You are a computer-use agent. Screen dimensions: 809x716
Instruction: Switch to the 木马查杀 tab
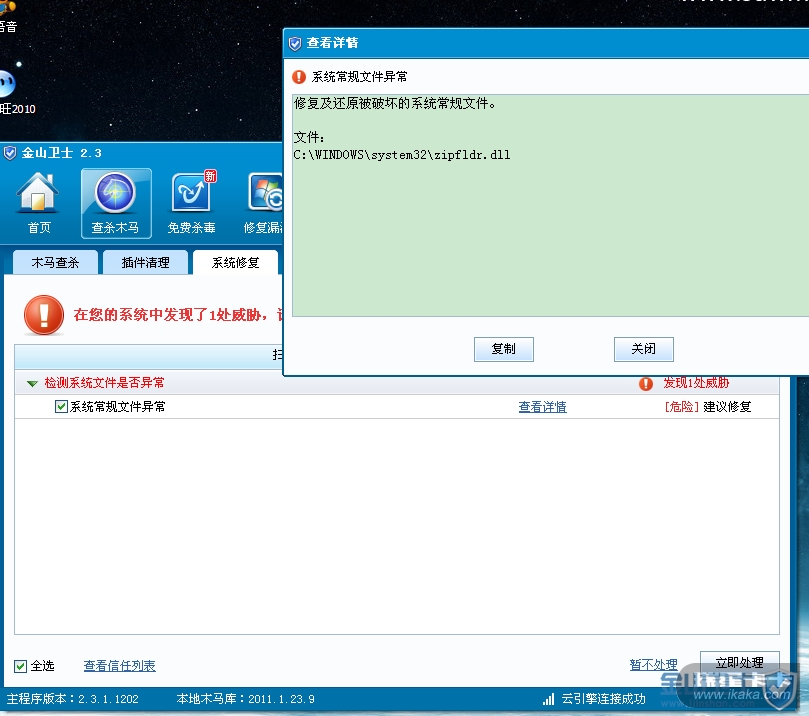point(55,263)
